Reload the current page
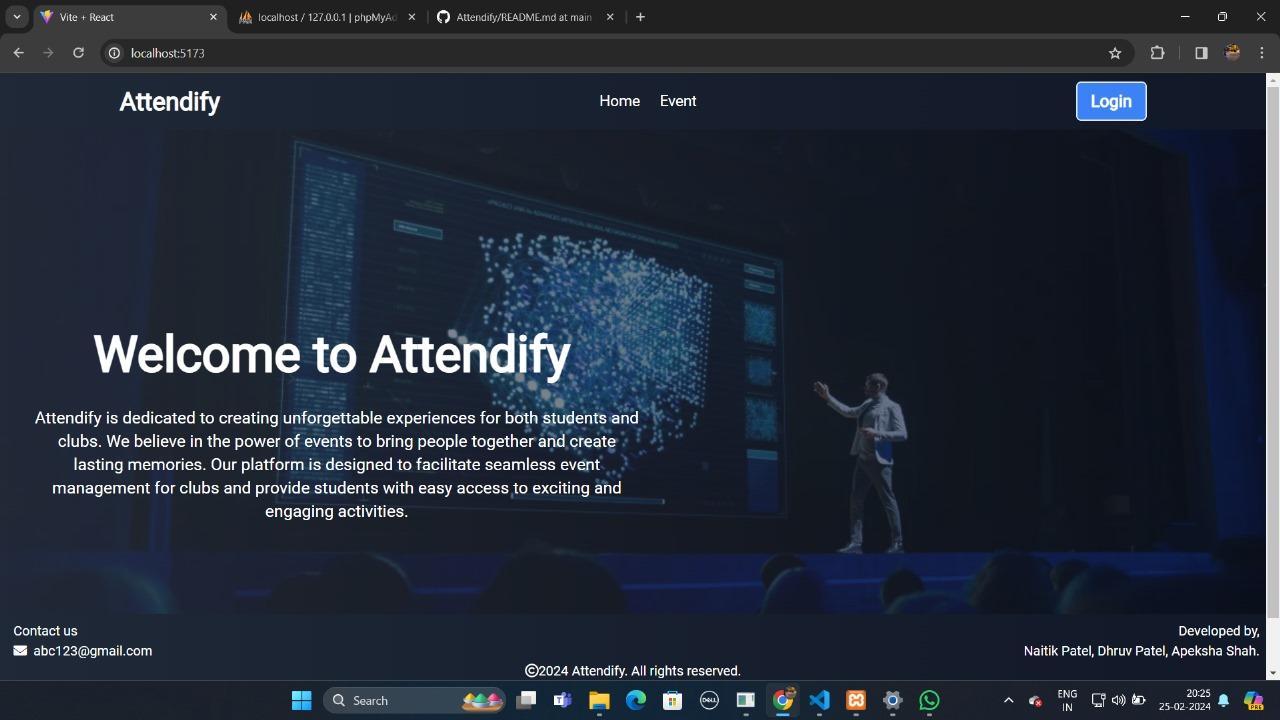Screen dimensions: 1280x720 [x=78, y=53]
